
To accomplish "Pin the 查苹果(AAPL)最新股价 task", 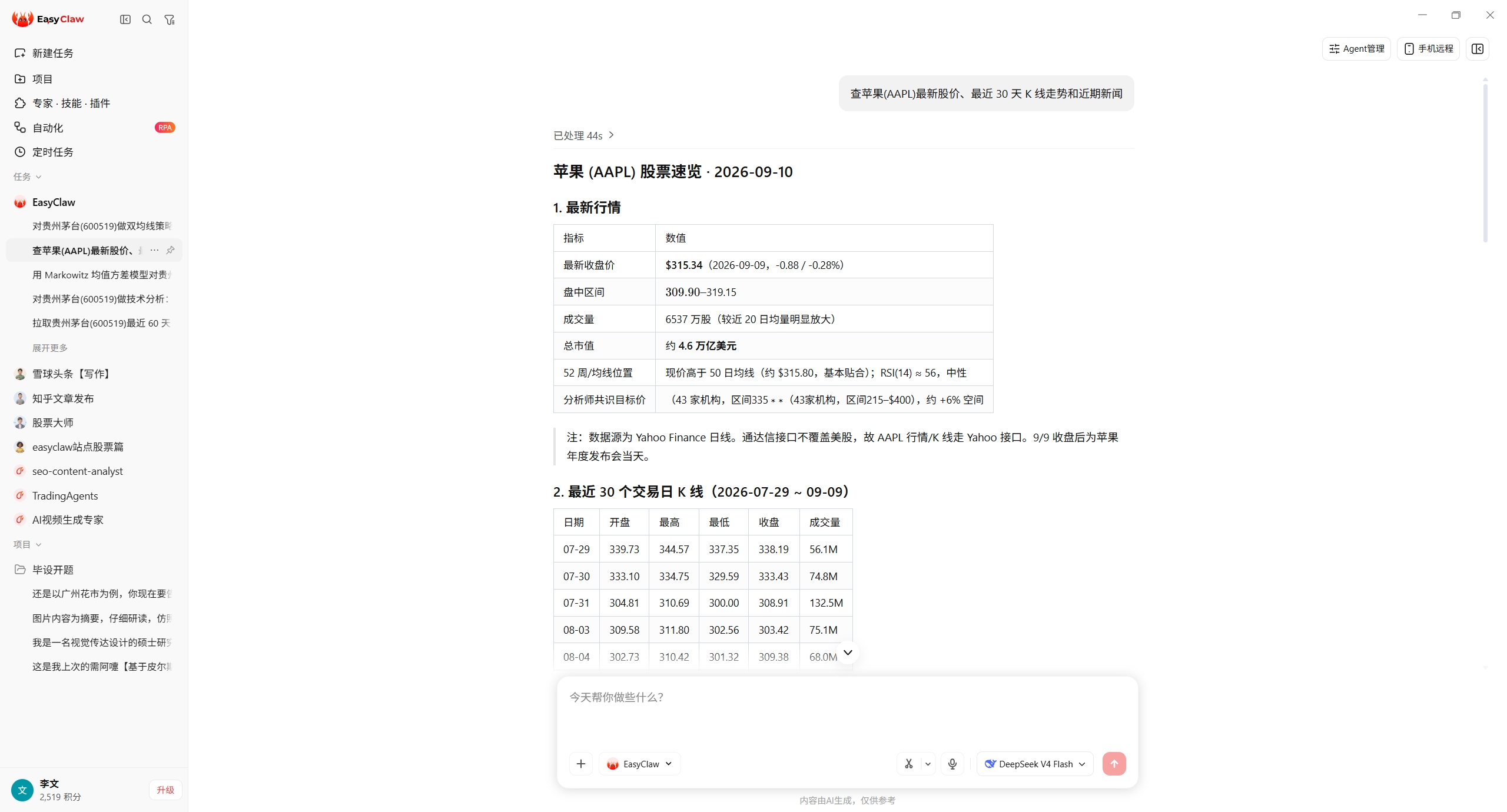I will point(170,250).
